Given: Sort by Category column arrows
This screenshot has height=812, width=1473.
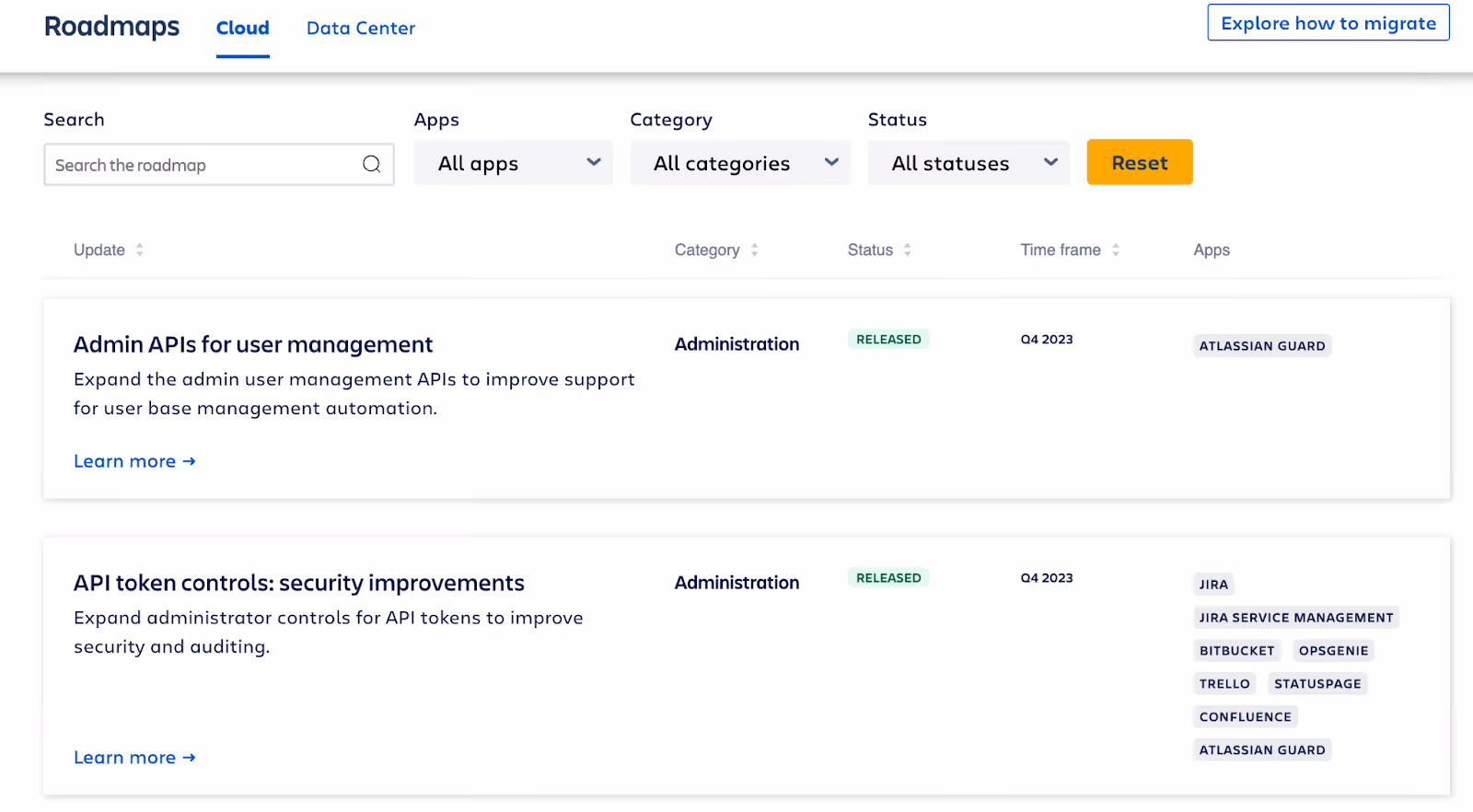Looking at the screenshot, I should pyautogui.click(x=754, y=249).
